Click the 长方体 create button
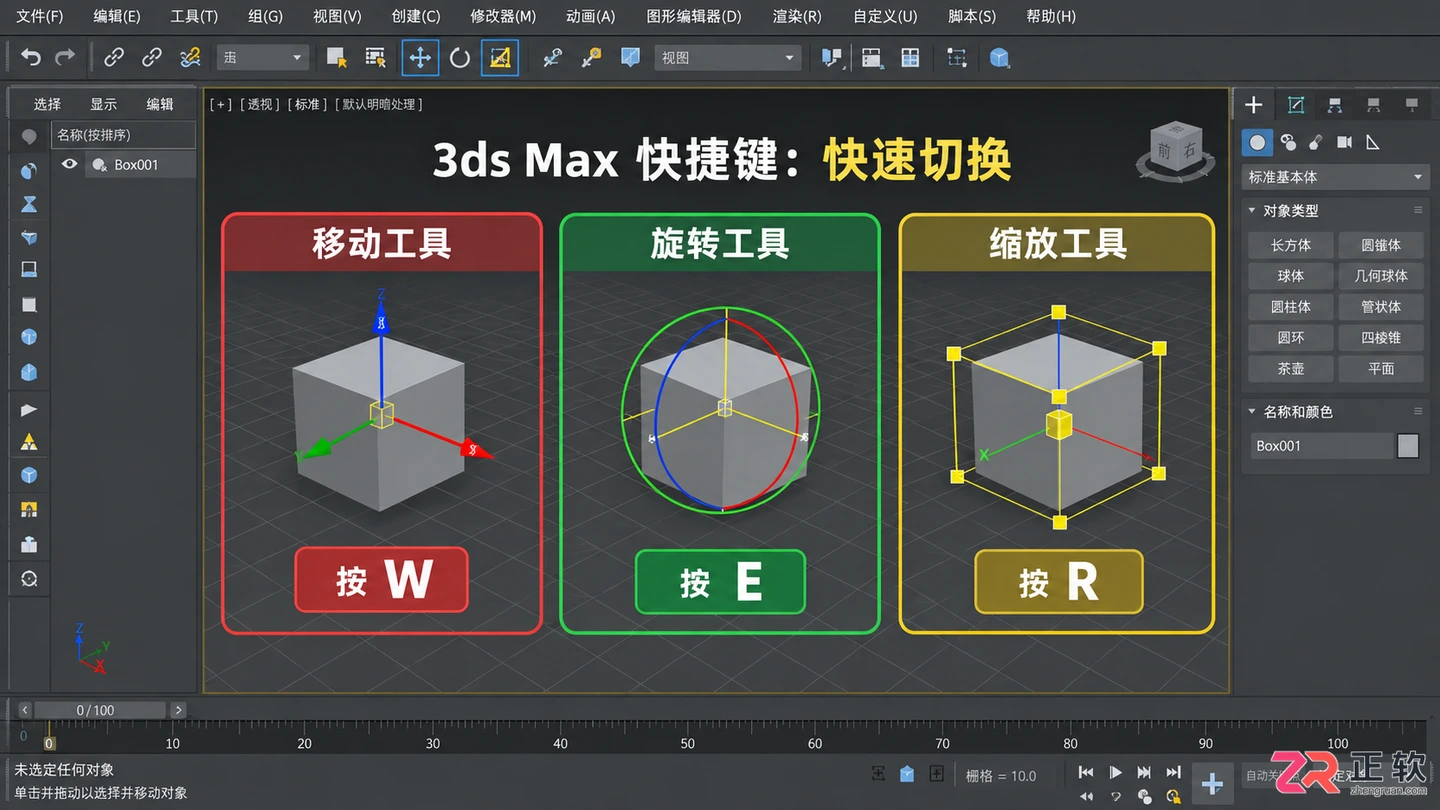 [1291, 245]
